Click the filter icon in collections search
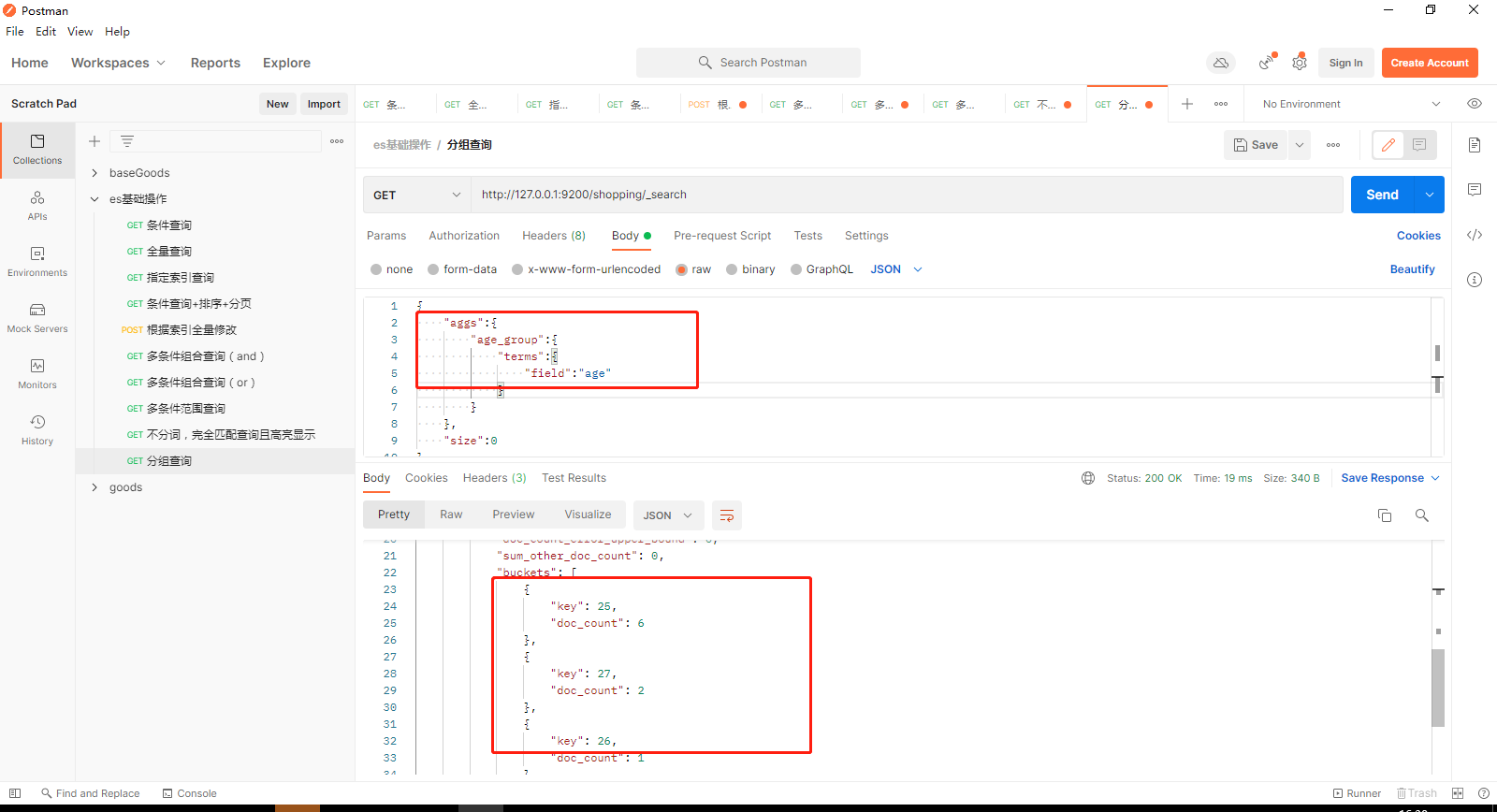The width and height of the screenshot is (1497, 812). click(127, 141)
